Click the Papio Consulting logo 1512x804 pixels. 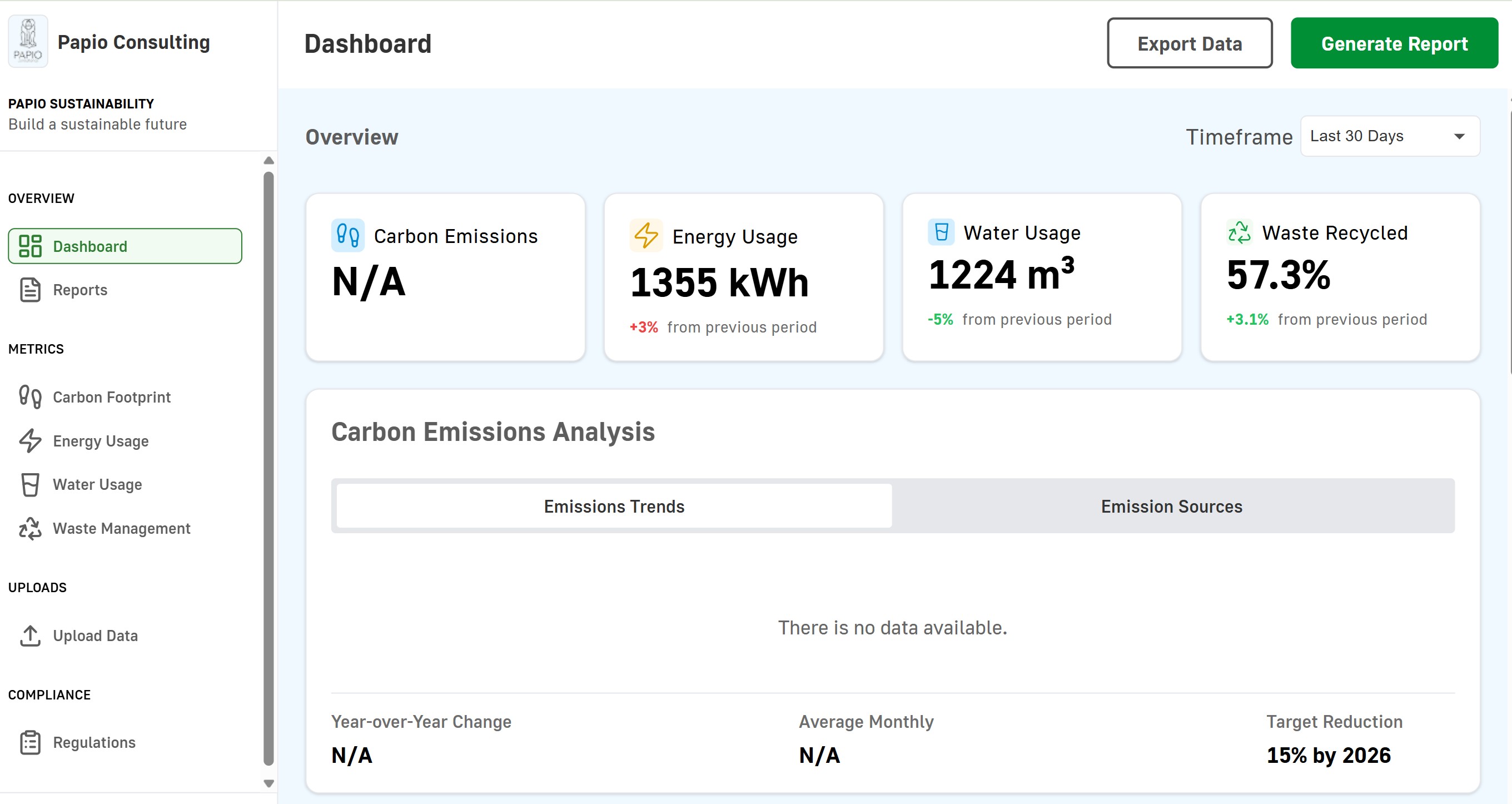(x=28, y=41)
